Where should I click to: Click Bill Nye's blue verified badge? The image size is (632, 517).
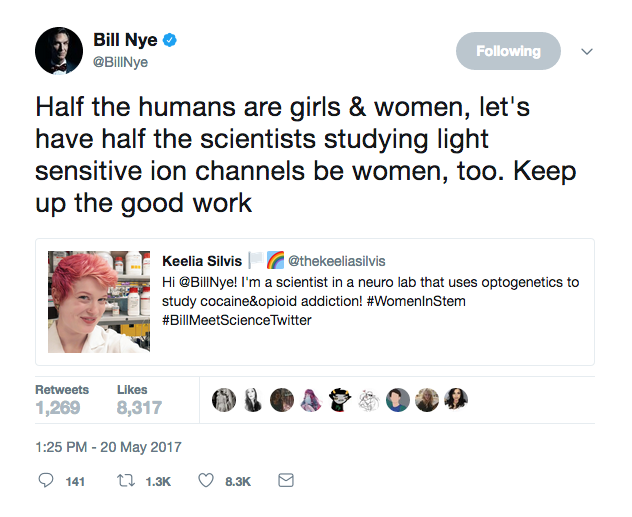click(171, 41)
